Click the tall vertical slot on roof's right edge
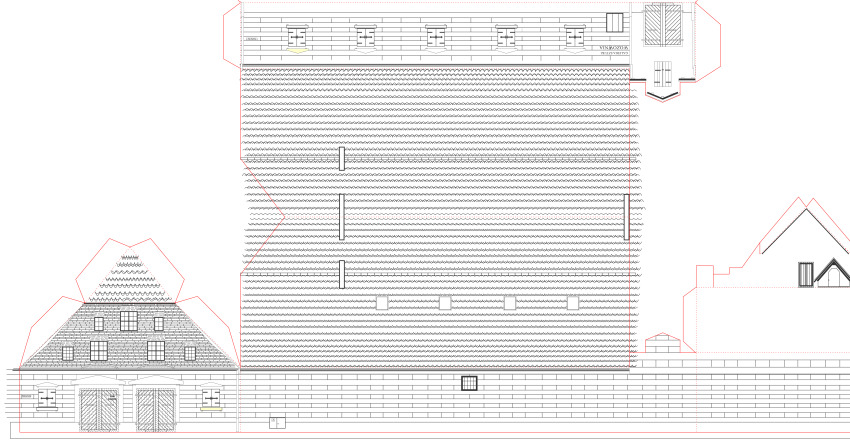Image resolution: width=850 pixels, height=440 pixels. pos(627,217)
